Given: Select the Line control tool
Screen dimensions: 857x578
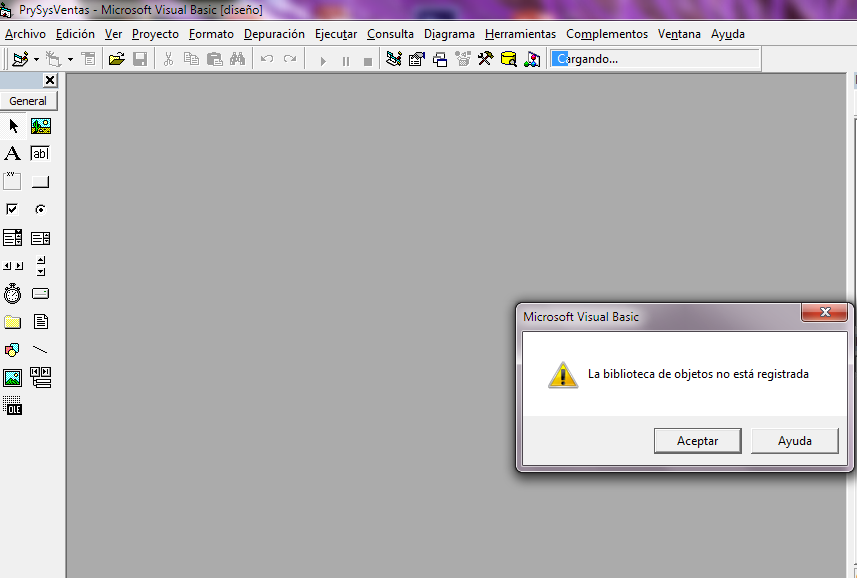Looking at the screenshot, I should [x=40, y=350].
